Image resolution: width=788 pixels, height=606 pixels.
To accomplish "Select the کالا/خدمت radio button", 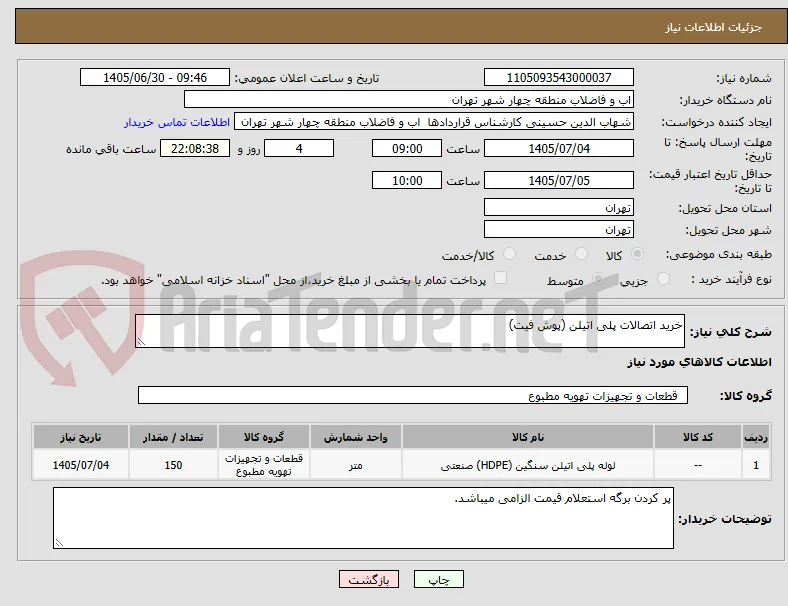I will 510,254.
